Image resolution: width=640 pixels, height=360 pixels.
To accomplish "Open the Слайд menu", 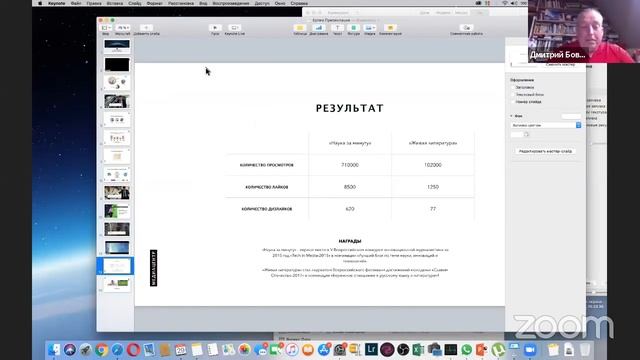I will point(135,3).
